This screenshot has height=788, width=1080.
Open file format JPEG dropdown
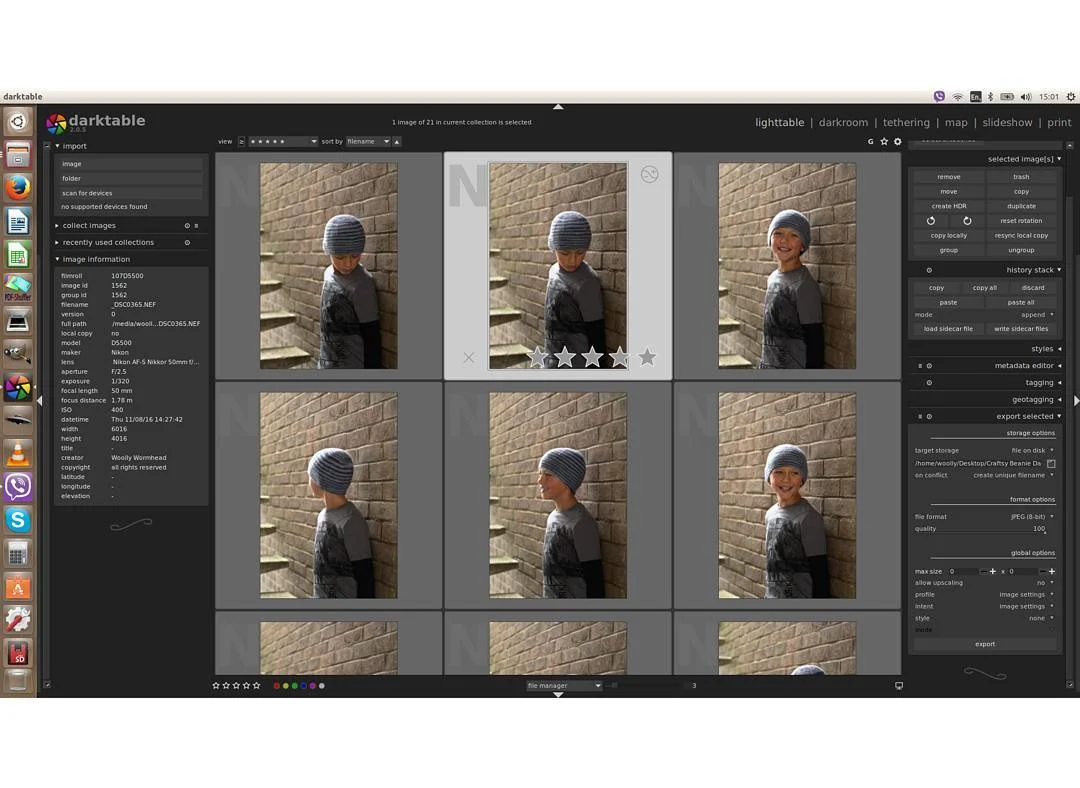point(984,517)
